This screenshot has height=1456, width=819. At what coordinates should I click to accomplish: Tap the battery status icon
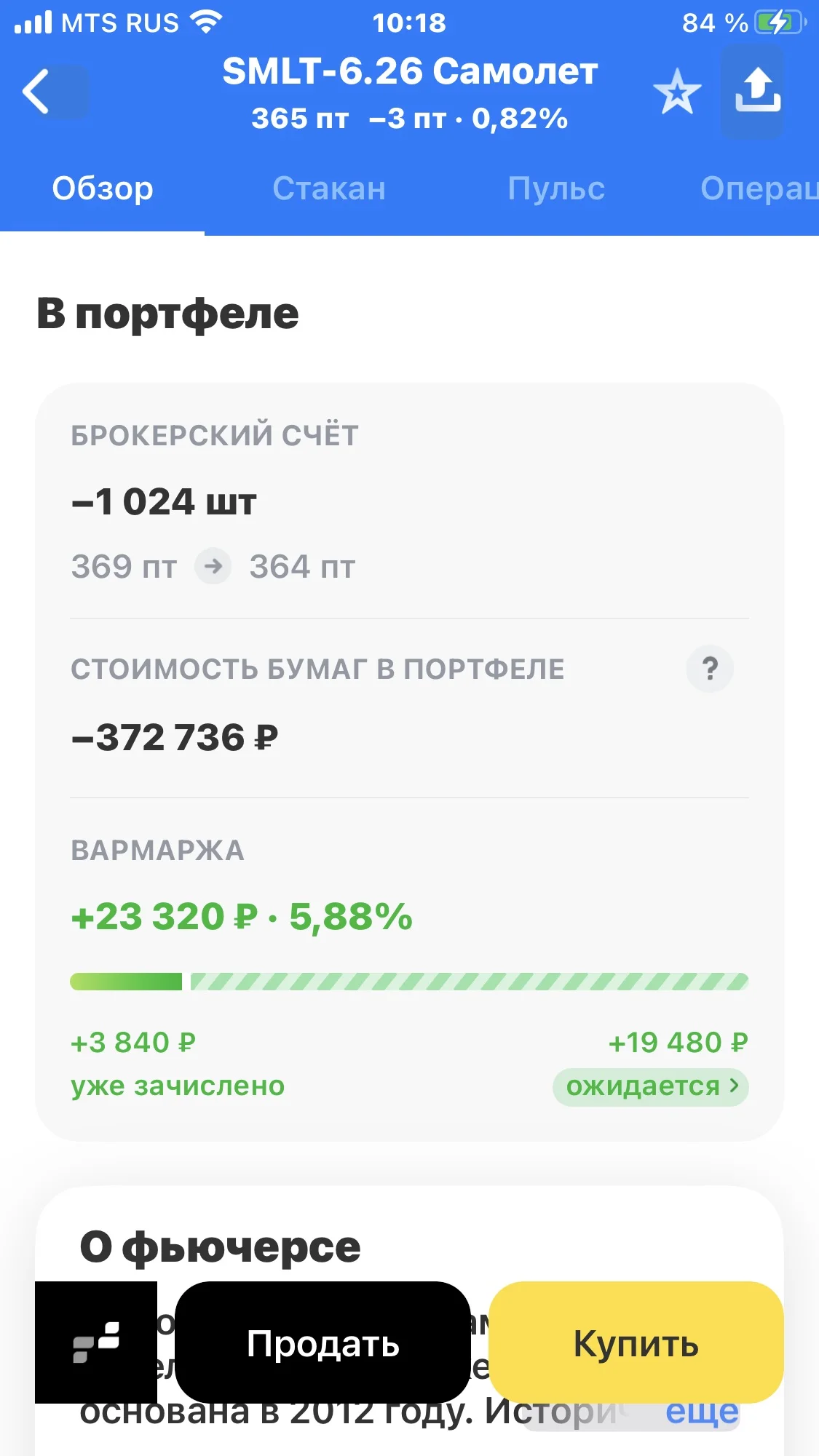click(780, 23)
